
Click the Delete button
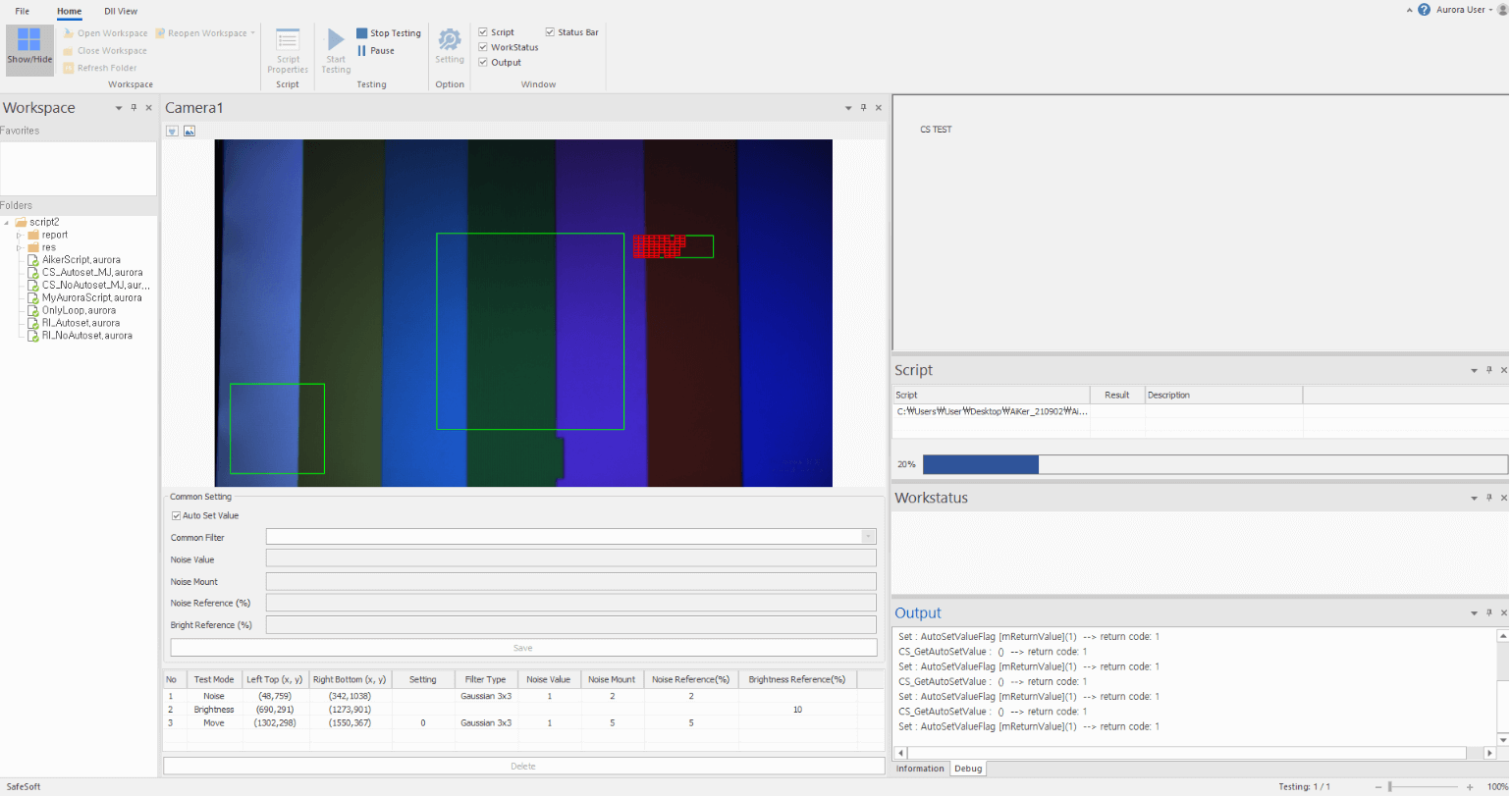pyautogui.click(x=523, y=766)
